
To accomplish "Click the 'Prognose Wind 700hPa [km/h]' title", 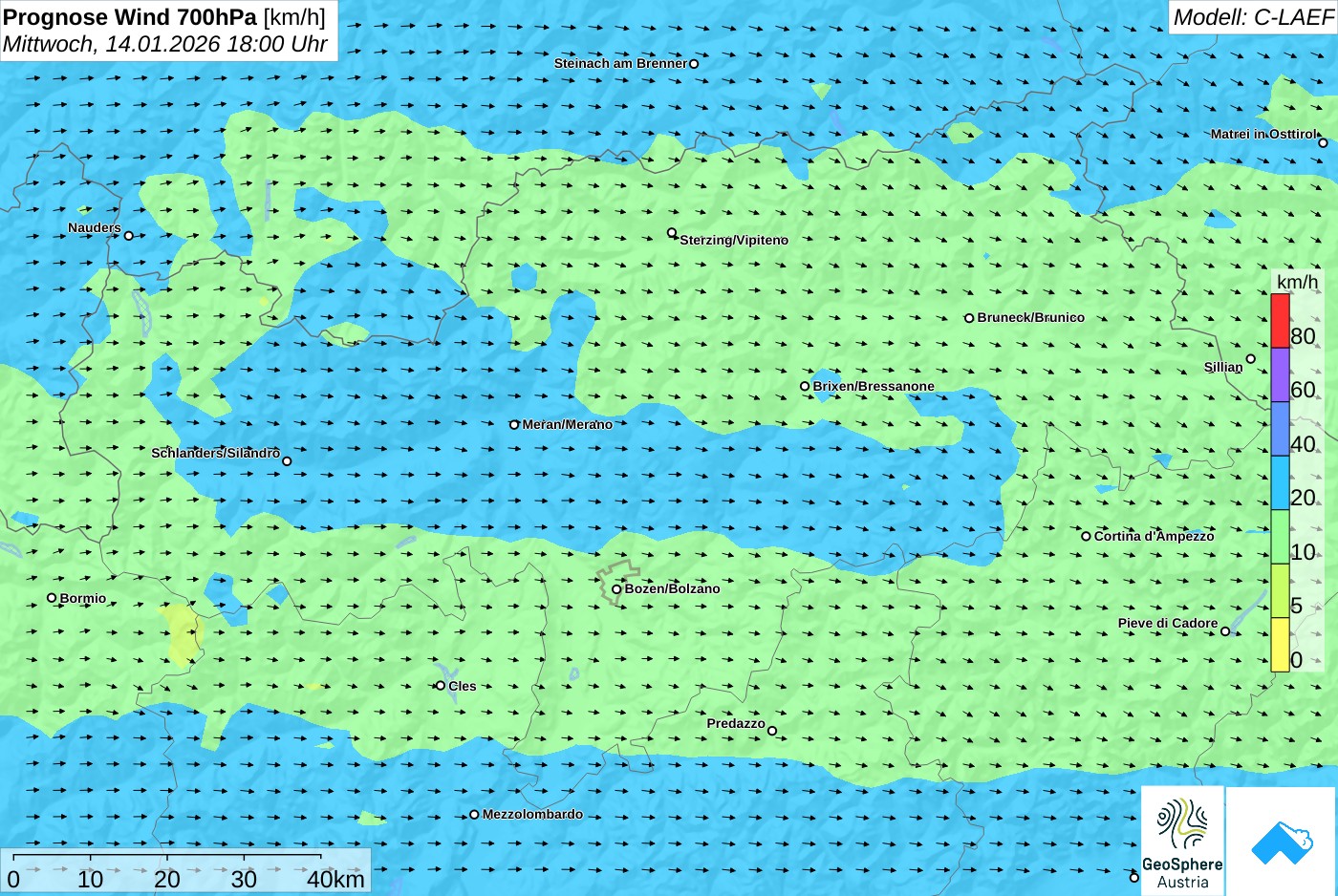I will pyautogui.click(x=164, y=16).
